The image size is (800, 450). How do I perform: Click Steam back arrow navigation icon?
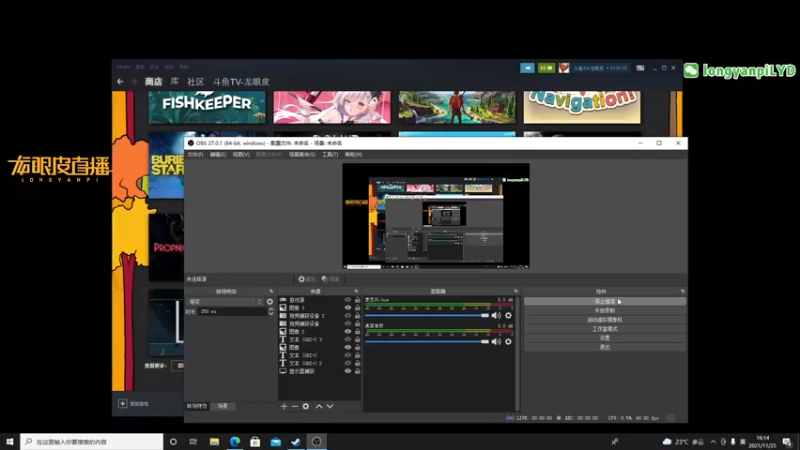point(120,82)
